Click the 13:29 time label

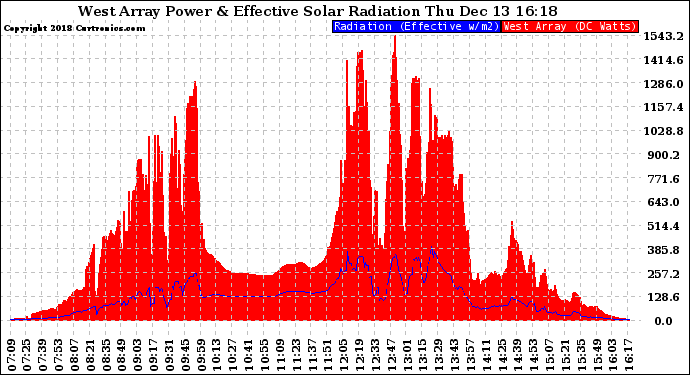point(437,355)
